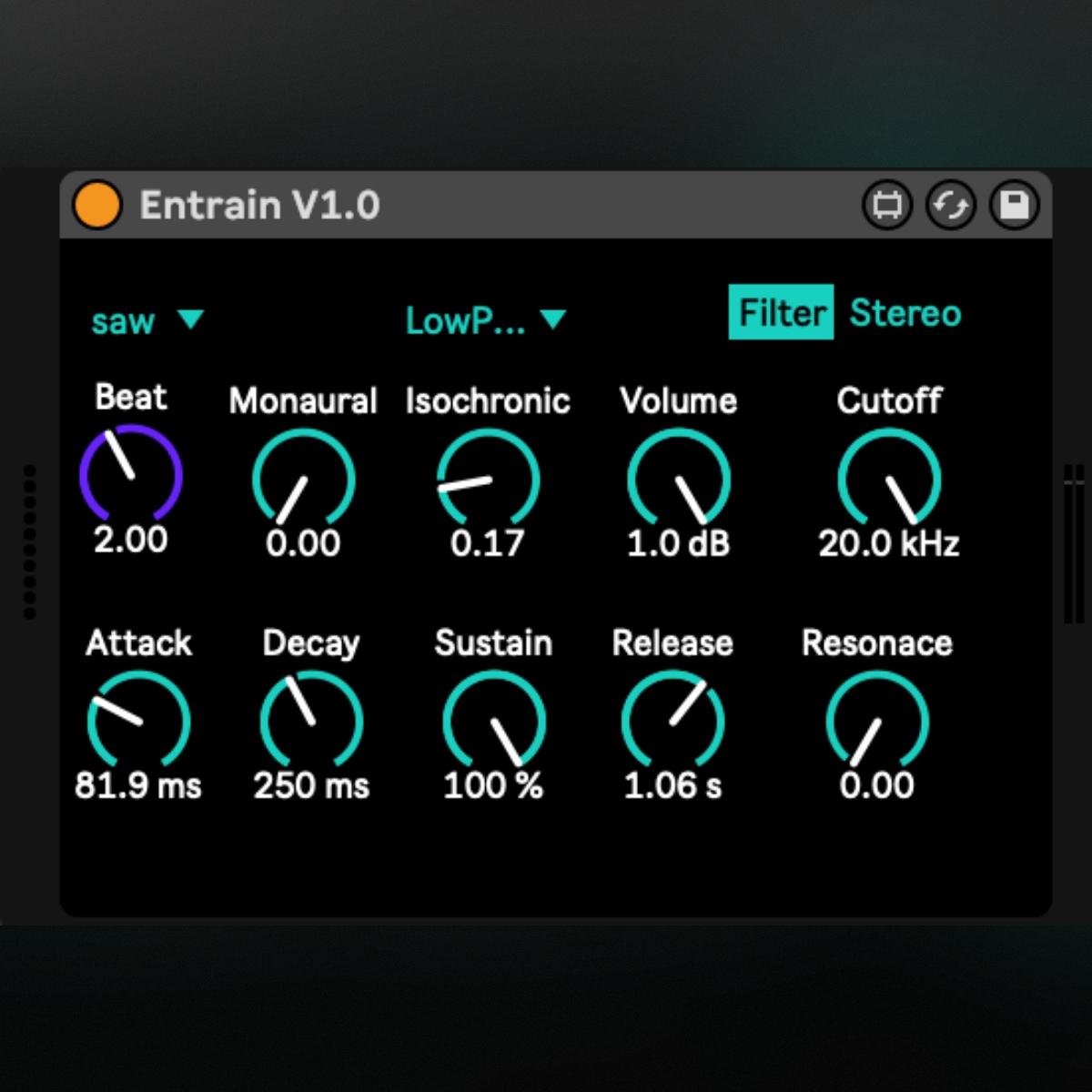Click the Sustain knob
This screenshot has height=1092, width=1092.
(493, 722)
